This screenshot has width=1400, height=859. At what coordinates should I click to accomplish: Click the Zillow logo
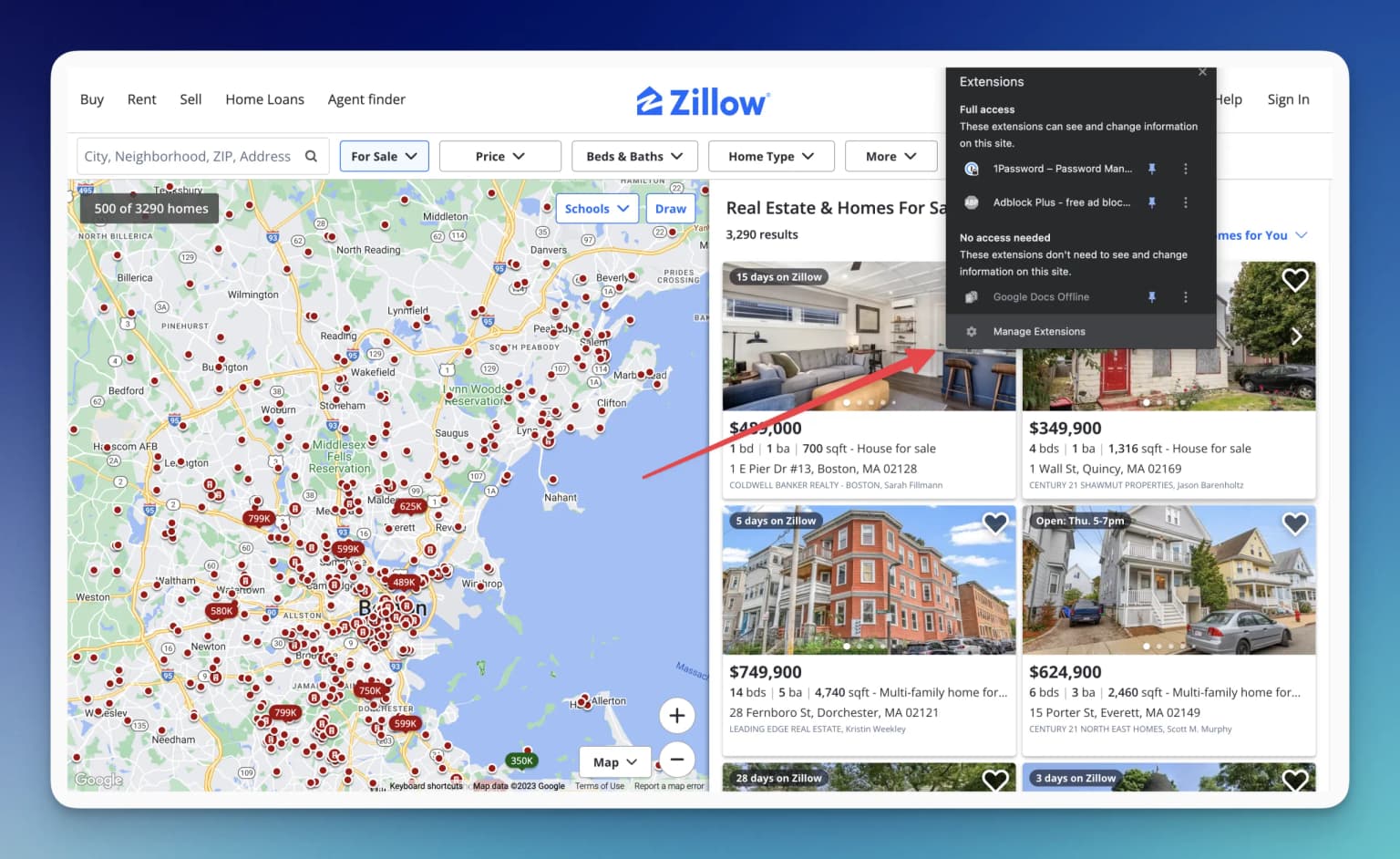tap(703, 101)
